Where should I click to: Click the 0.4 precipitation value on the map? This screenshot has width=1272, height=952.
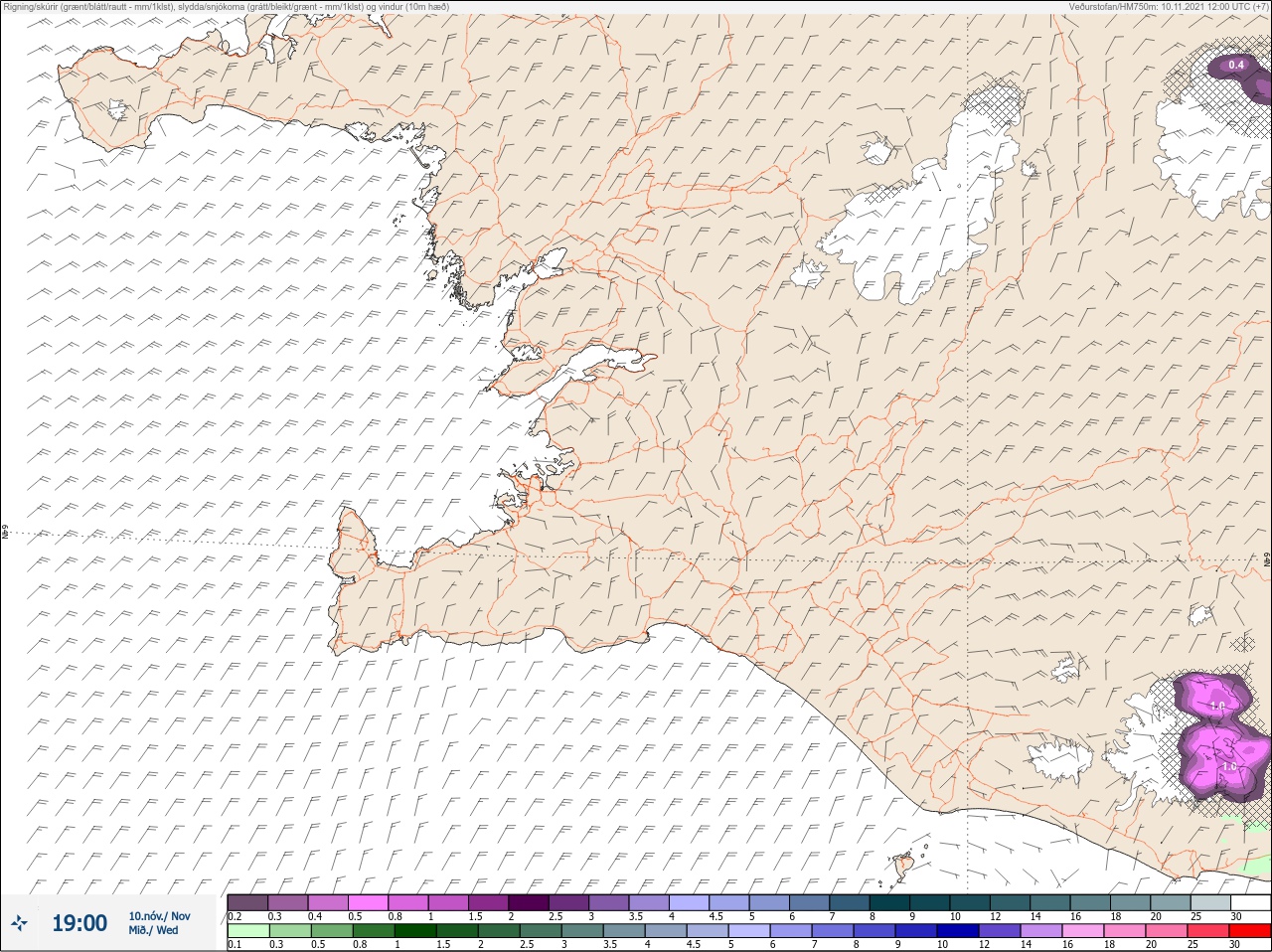tap(1236, 66)
